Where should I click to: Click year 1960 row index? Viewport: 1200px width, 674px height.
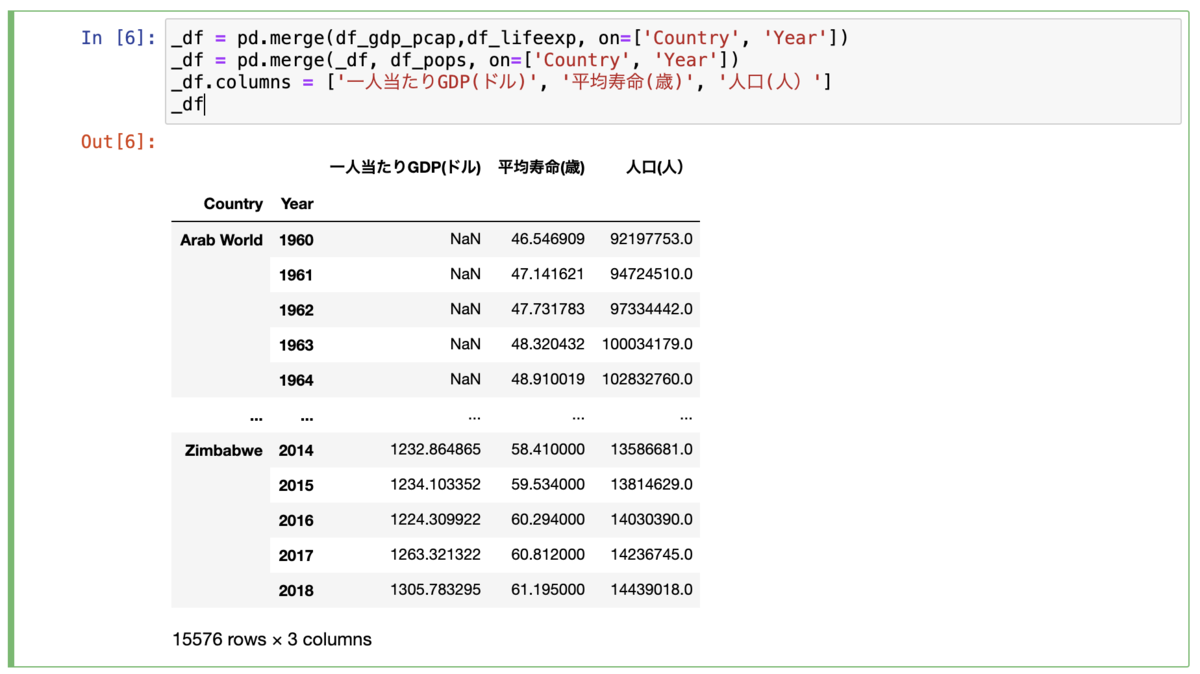pyautogui.click(x=296, y=240)
